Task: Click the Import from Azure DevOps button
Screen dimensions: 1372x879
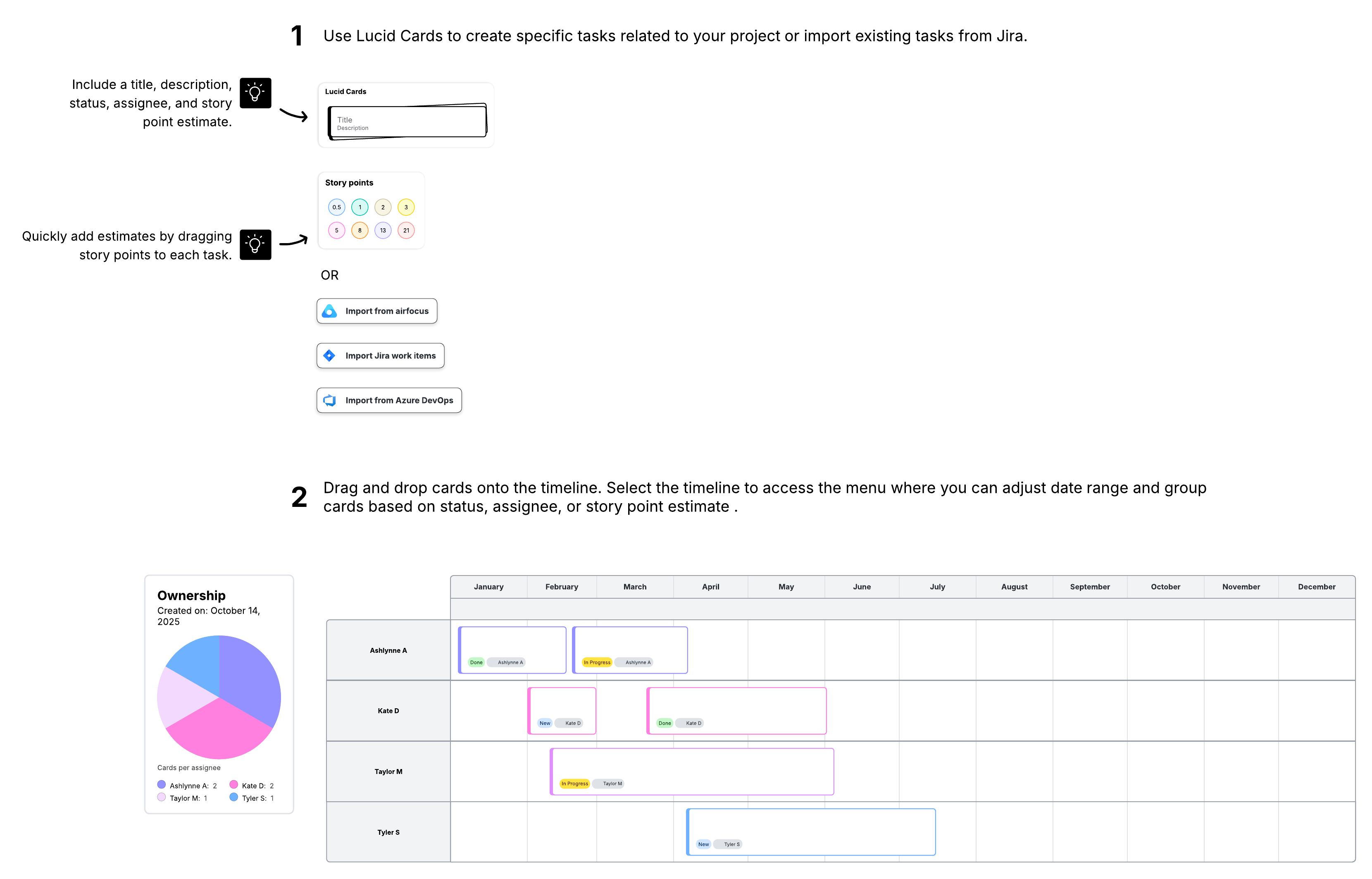Action: [x=388, y=399]
